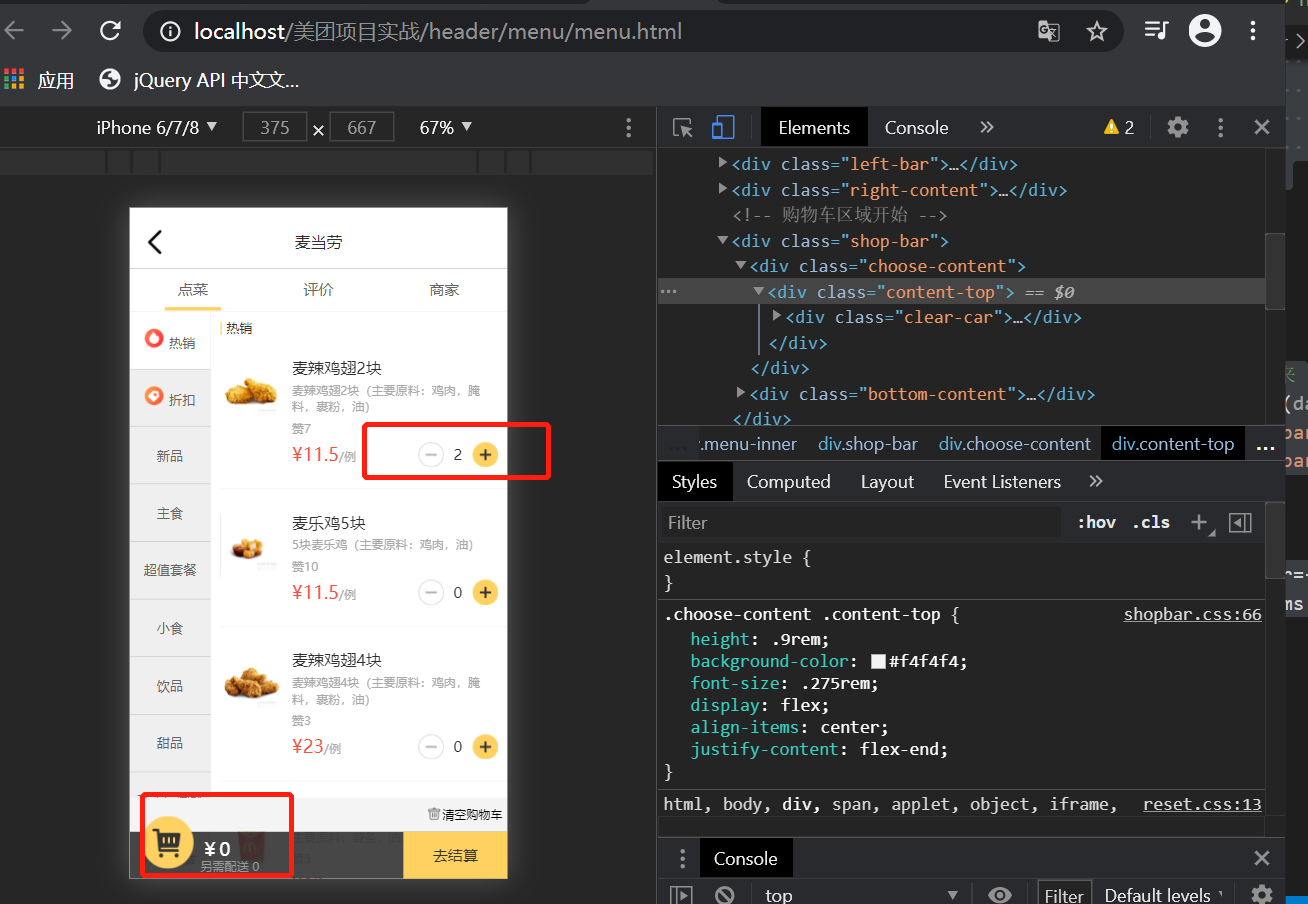Open the 应用 apps shortcut

click(x=40, y=80)
